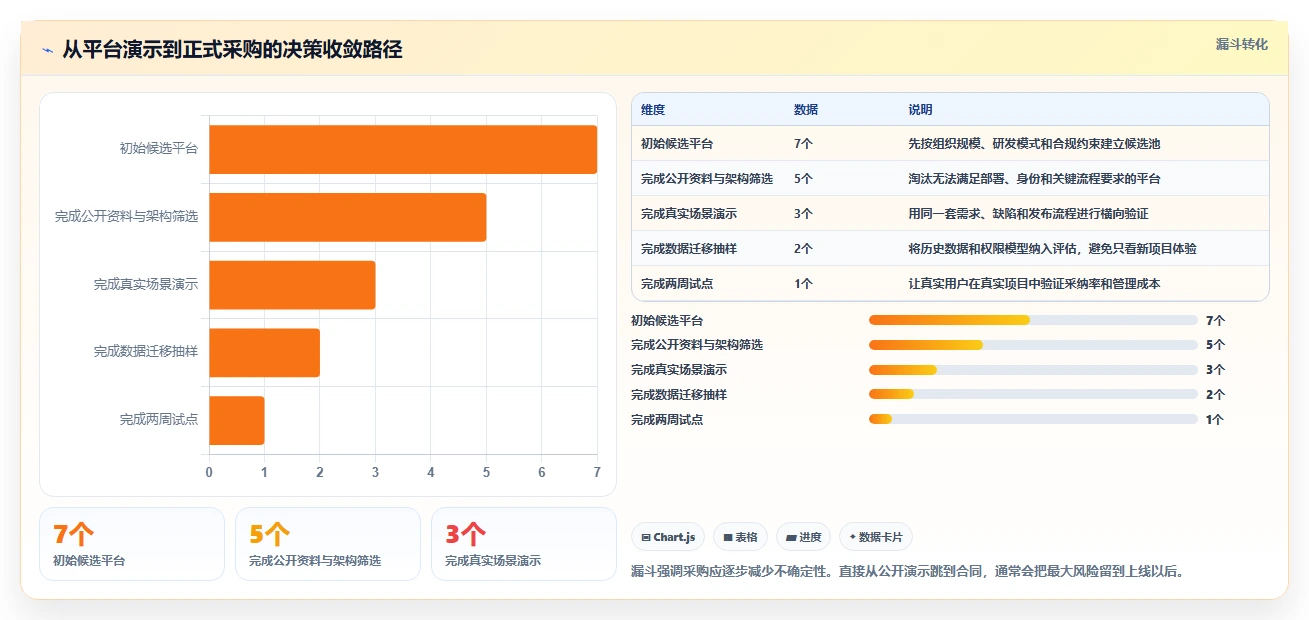Click the 完成两周试点 progress bar
Screen dimensions: 1309x620
1033,420
